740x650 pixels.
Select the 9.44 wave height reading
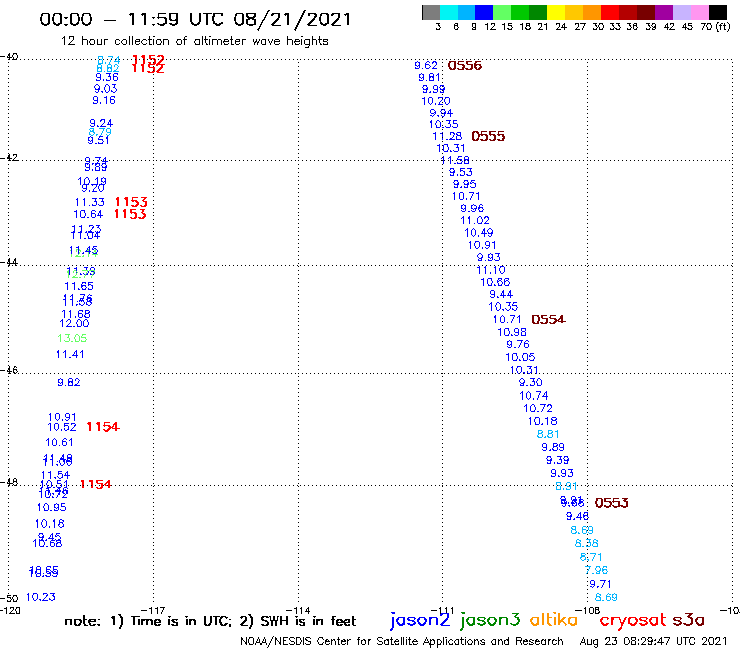(x=501, y=295)
